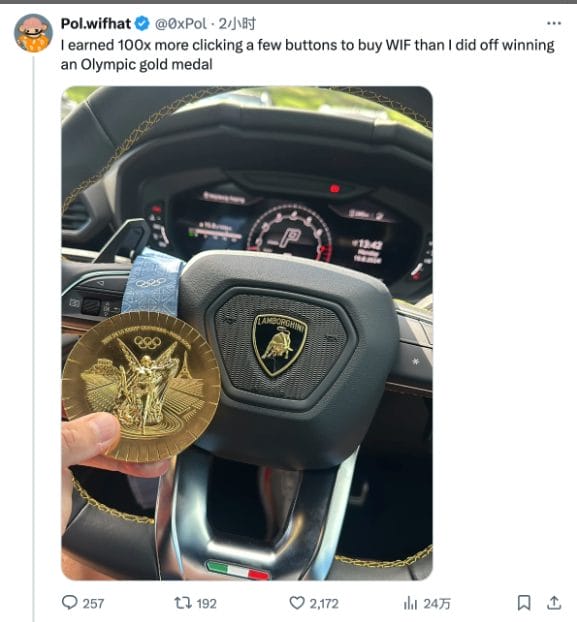The width and height of the screenshot is (577, 622).
Task: Open the Pol.wifhat profile avatar
Action: (34, 33)
